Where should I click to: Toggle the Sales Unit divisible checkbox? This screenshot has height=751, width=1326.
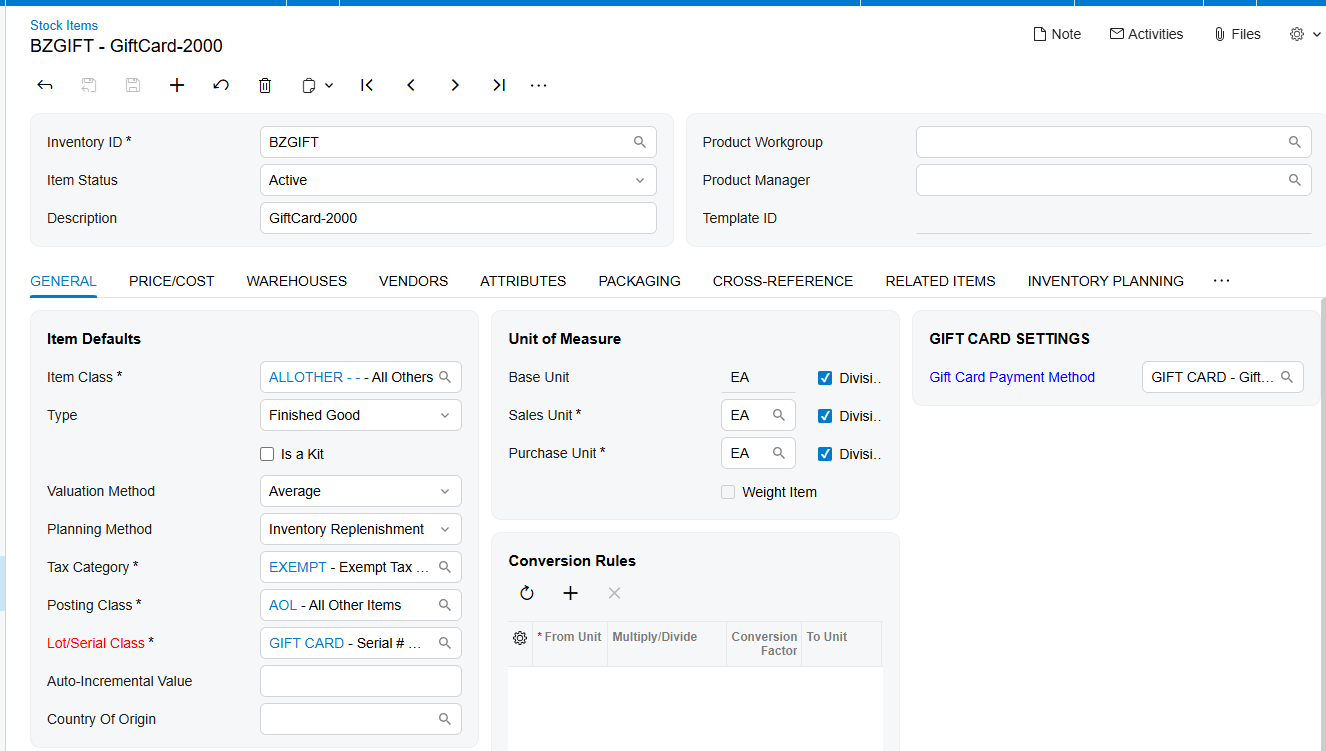click(x=825, y=416)
